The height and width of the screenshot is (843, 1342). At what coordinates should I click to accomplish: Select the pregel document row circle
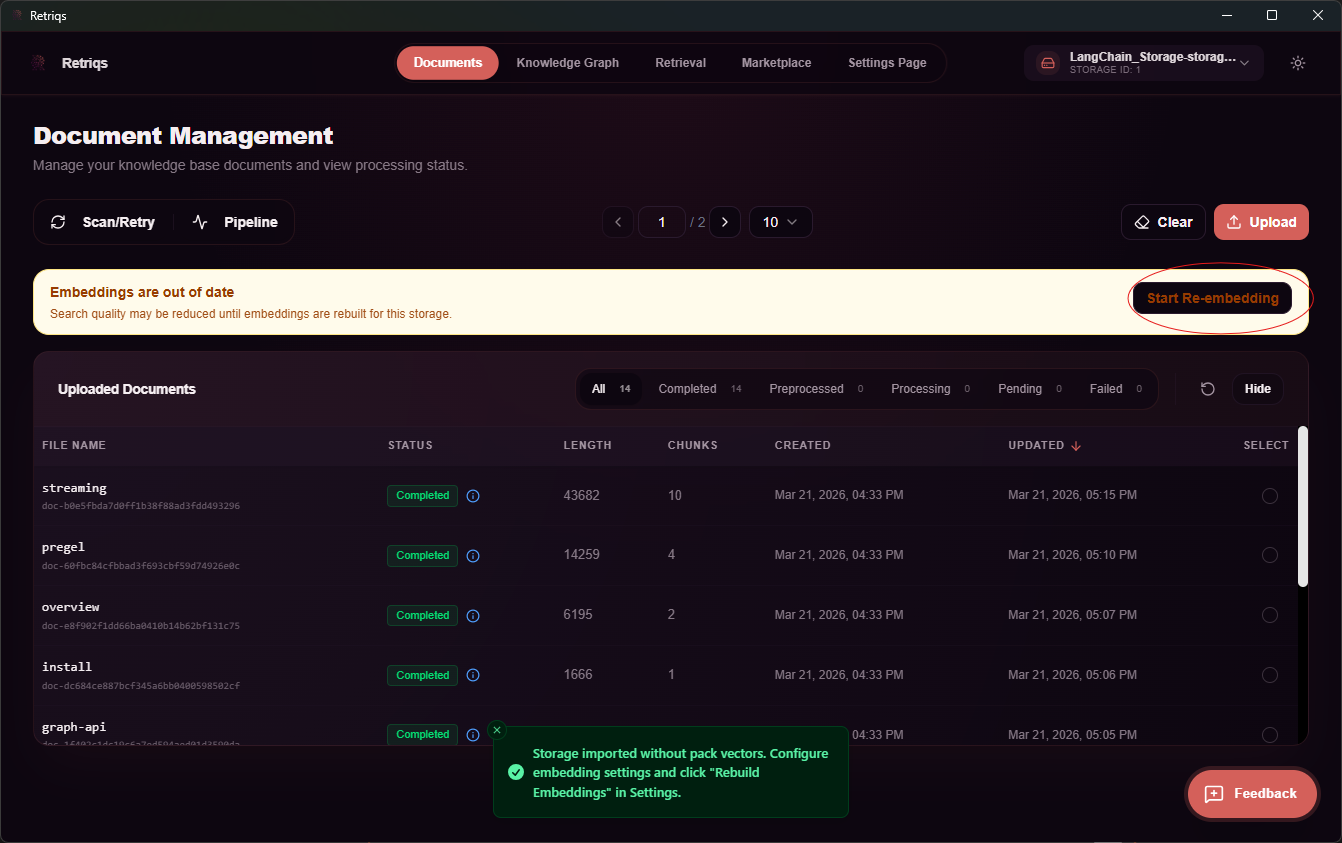[x=1269, y=556]
